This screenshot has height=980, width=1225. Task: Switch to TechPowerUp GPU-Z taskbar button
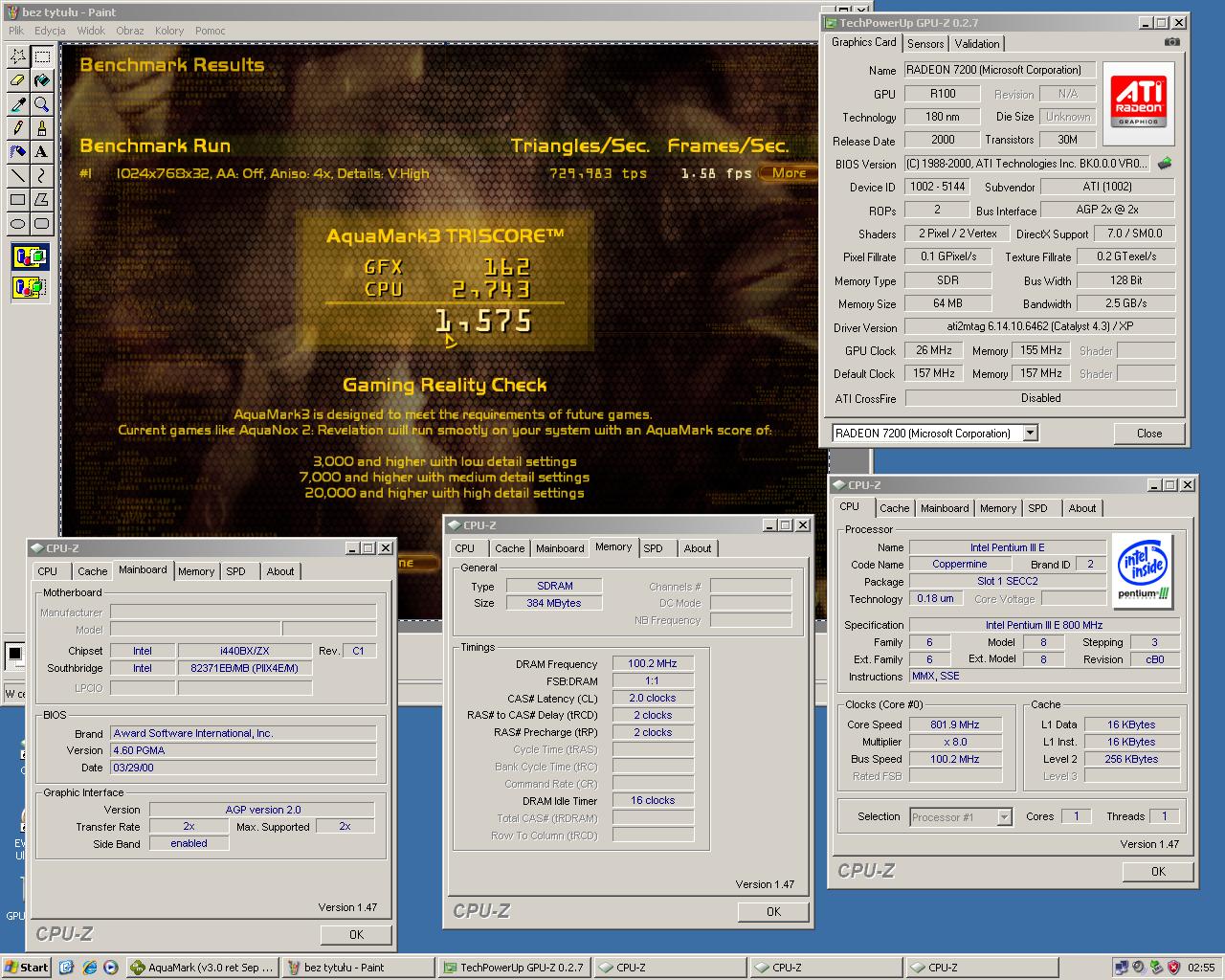coord(515,968)
